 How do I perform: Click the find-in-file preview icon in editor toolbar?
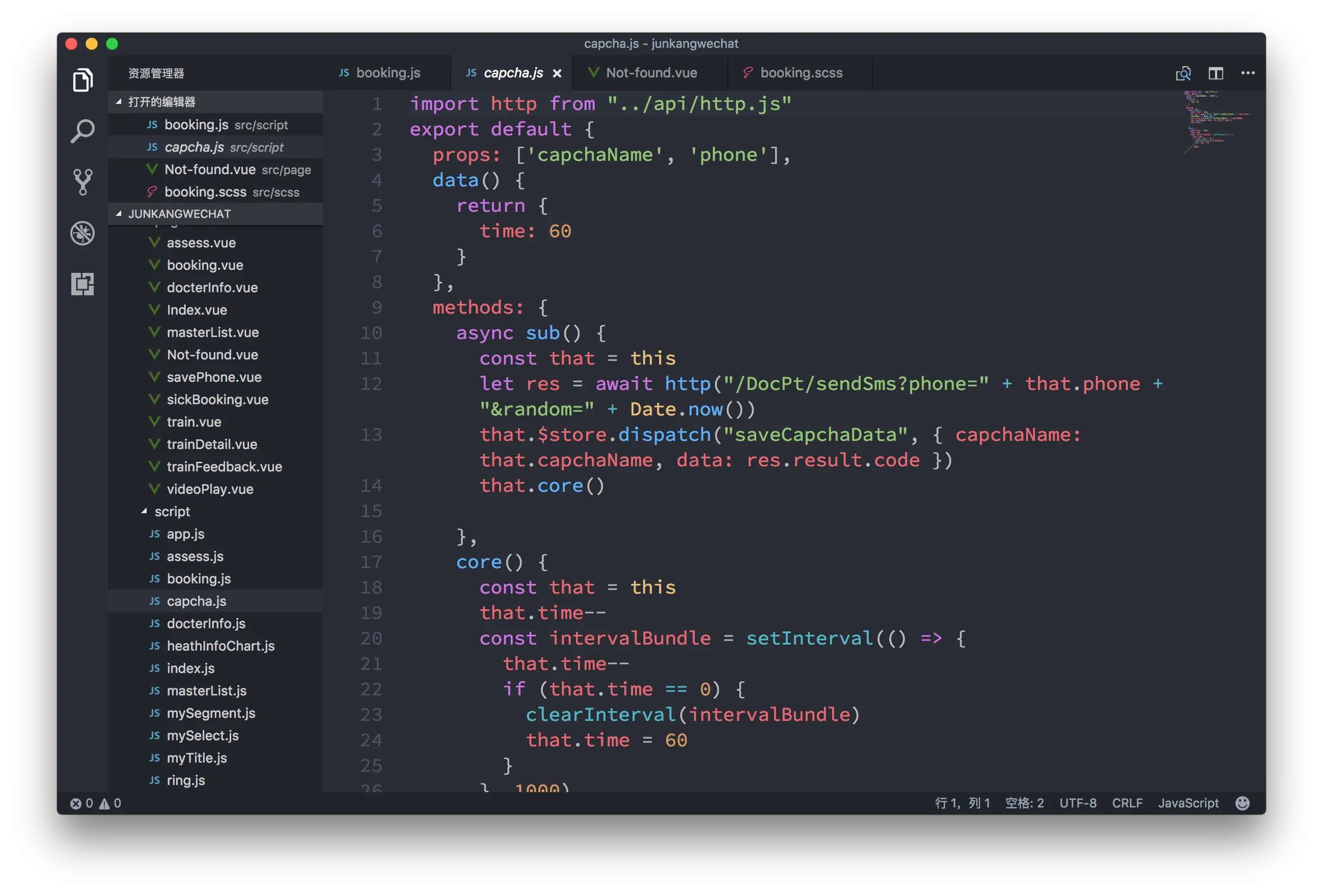tap(1183, 73)
